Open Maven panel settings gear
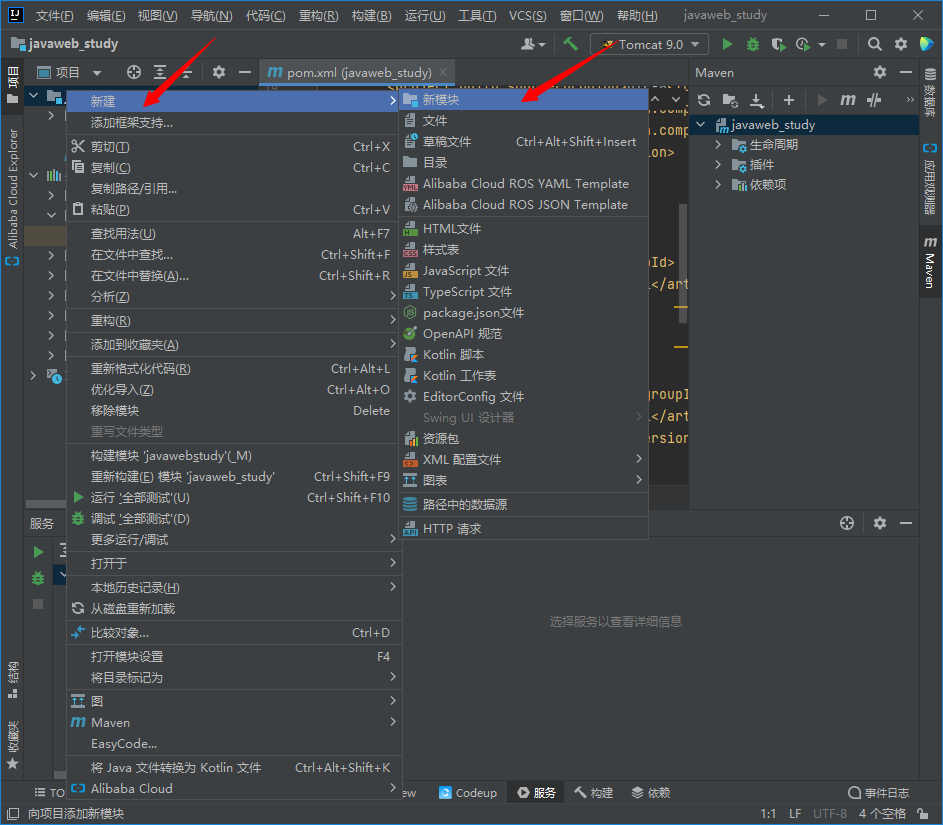The height and width of the screenshot is (825, 943). pos(880,72)
